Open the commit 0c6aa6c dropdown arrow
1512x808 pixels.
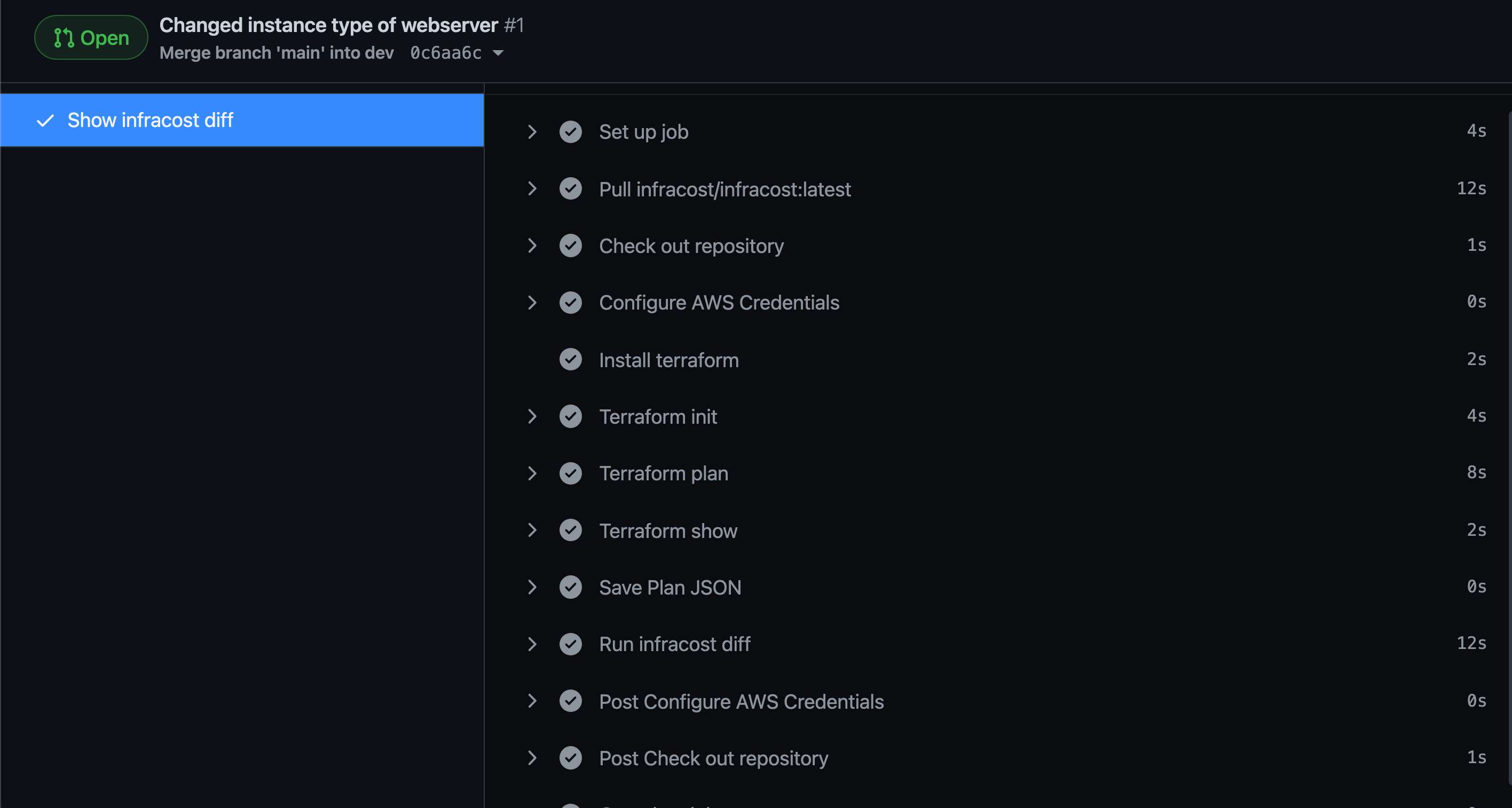coord(498,53)
